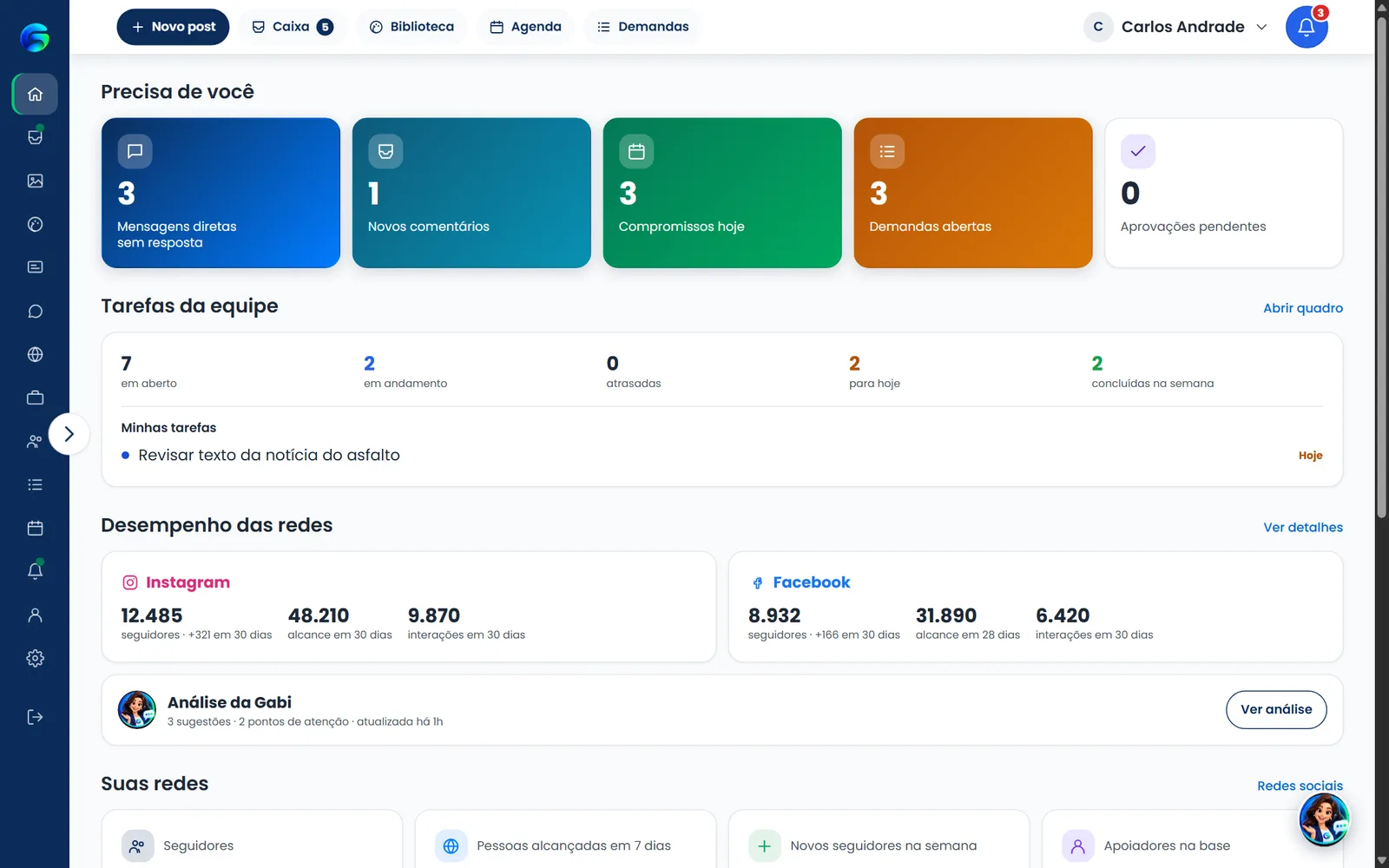Open the calendar icon in sidebar
1389x868 pixels.
(35, 528)
